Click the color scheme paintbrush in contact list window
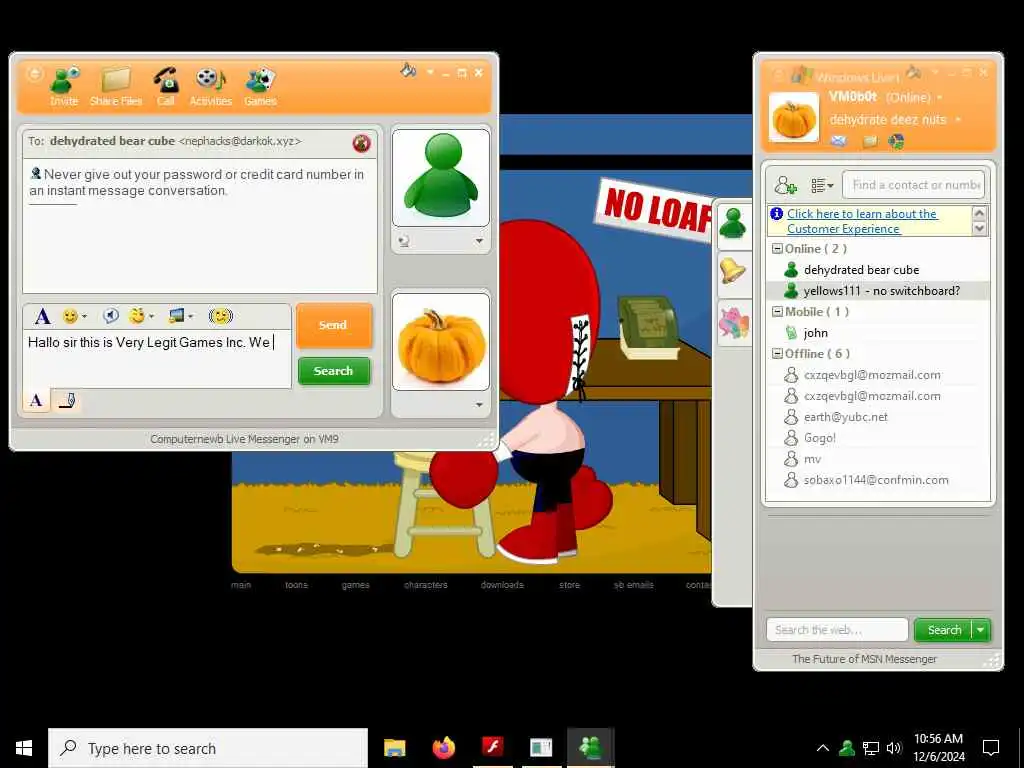Screen dimensions: 1024x768 [x=914, y=72]
